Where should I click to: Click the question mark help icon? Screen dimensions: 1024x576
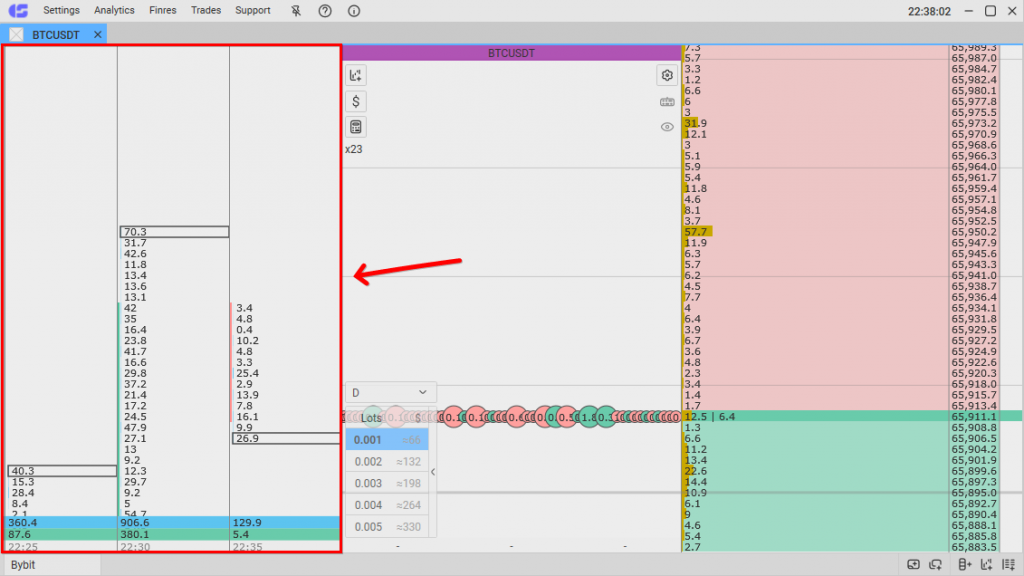click(325, 11)
